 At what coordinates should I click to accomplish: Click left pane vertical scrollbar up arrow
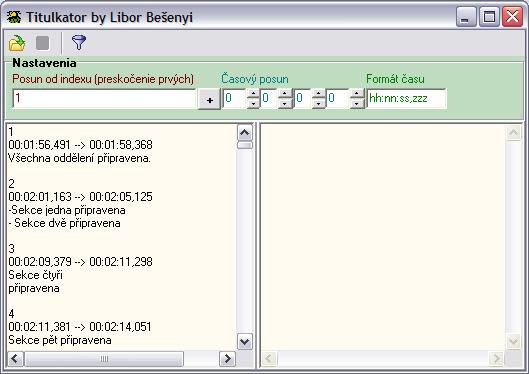[x=245, y=133]
